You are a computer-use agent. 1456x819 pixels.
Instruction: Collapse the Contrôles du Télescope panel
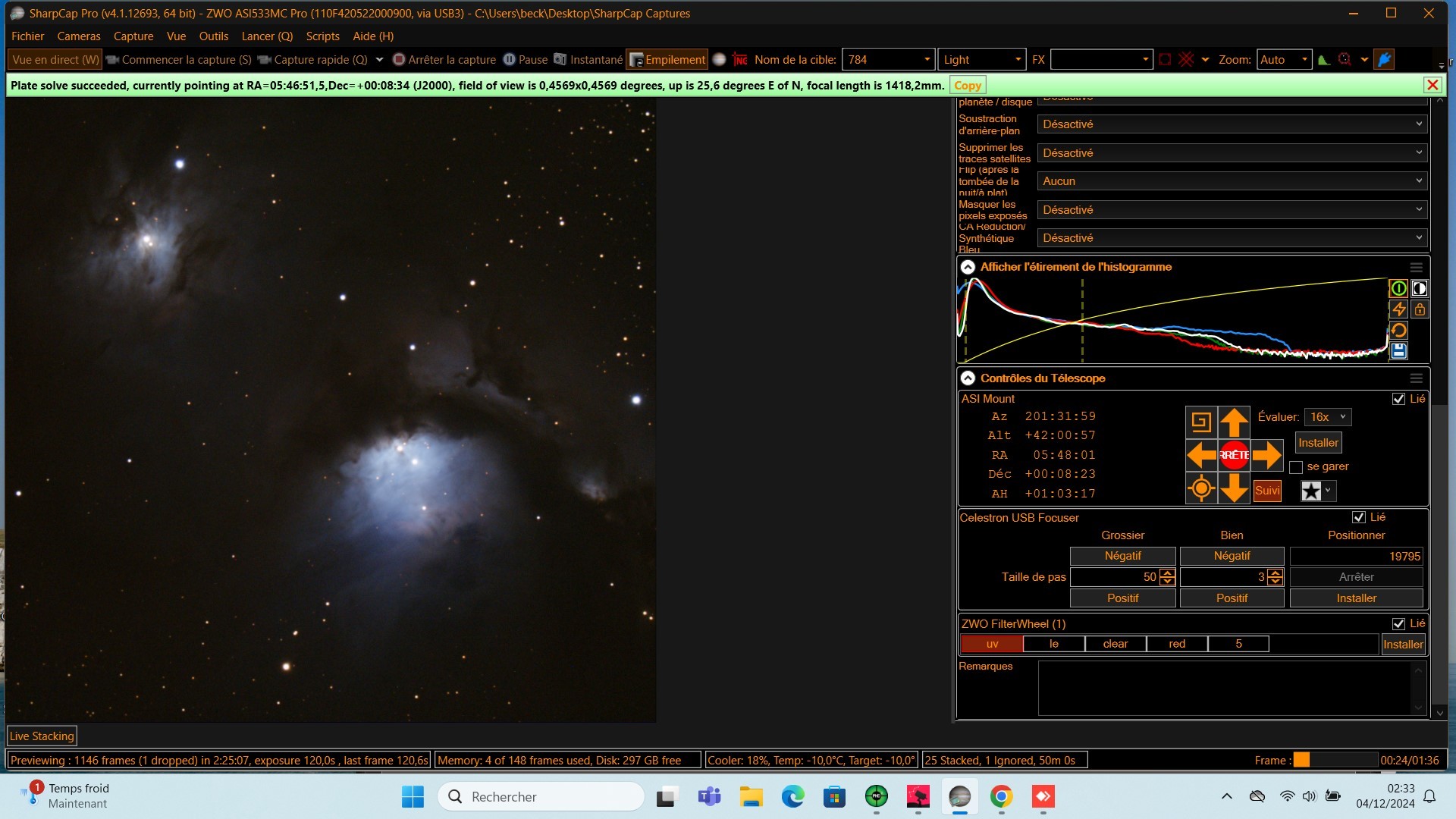coord(968,378)
